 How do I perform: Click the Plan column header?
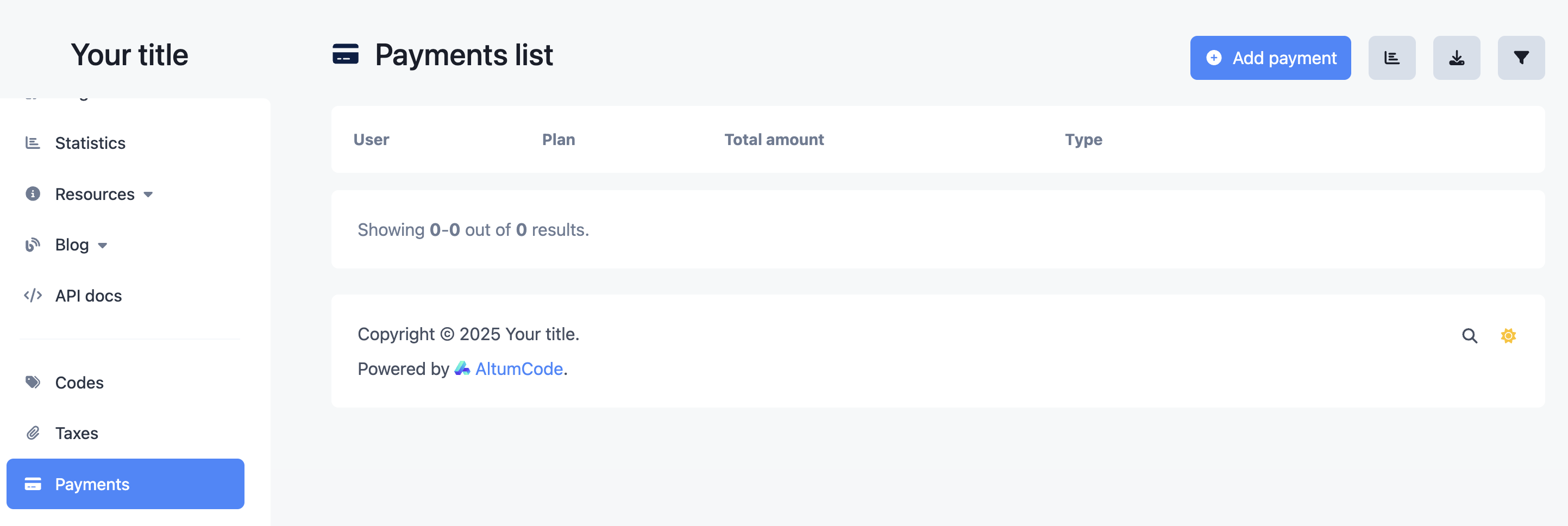[558, 140]
